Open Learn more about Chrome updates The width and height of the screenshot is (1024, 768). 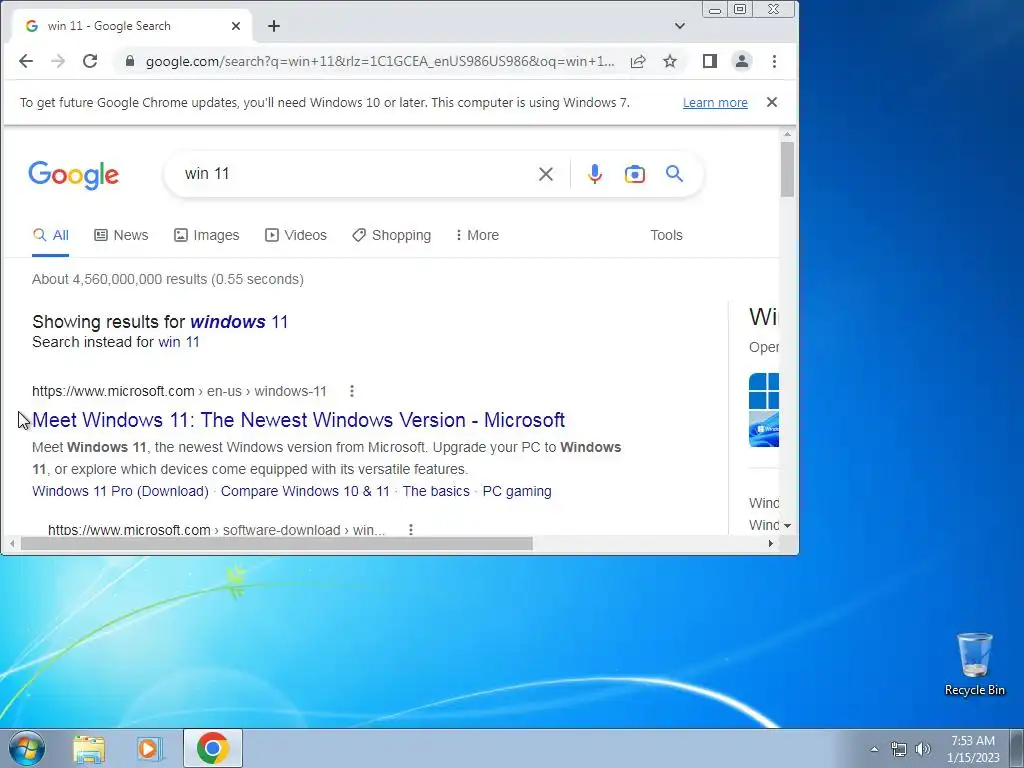click(x=715, y=103)
